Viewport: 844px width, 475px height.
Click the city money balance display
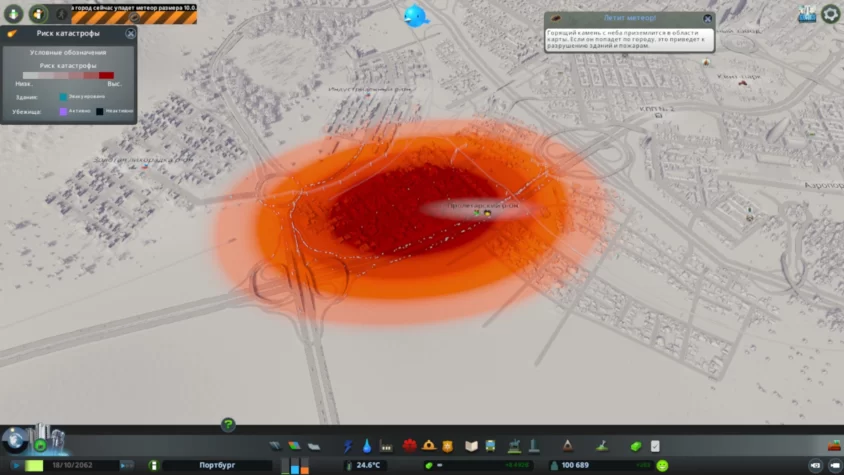(x=478, y=465)
